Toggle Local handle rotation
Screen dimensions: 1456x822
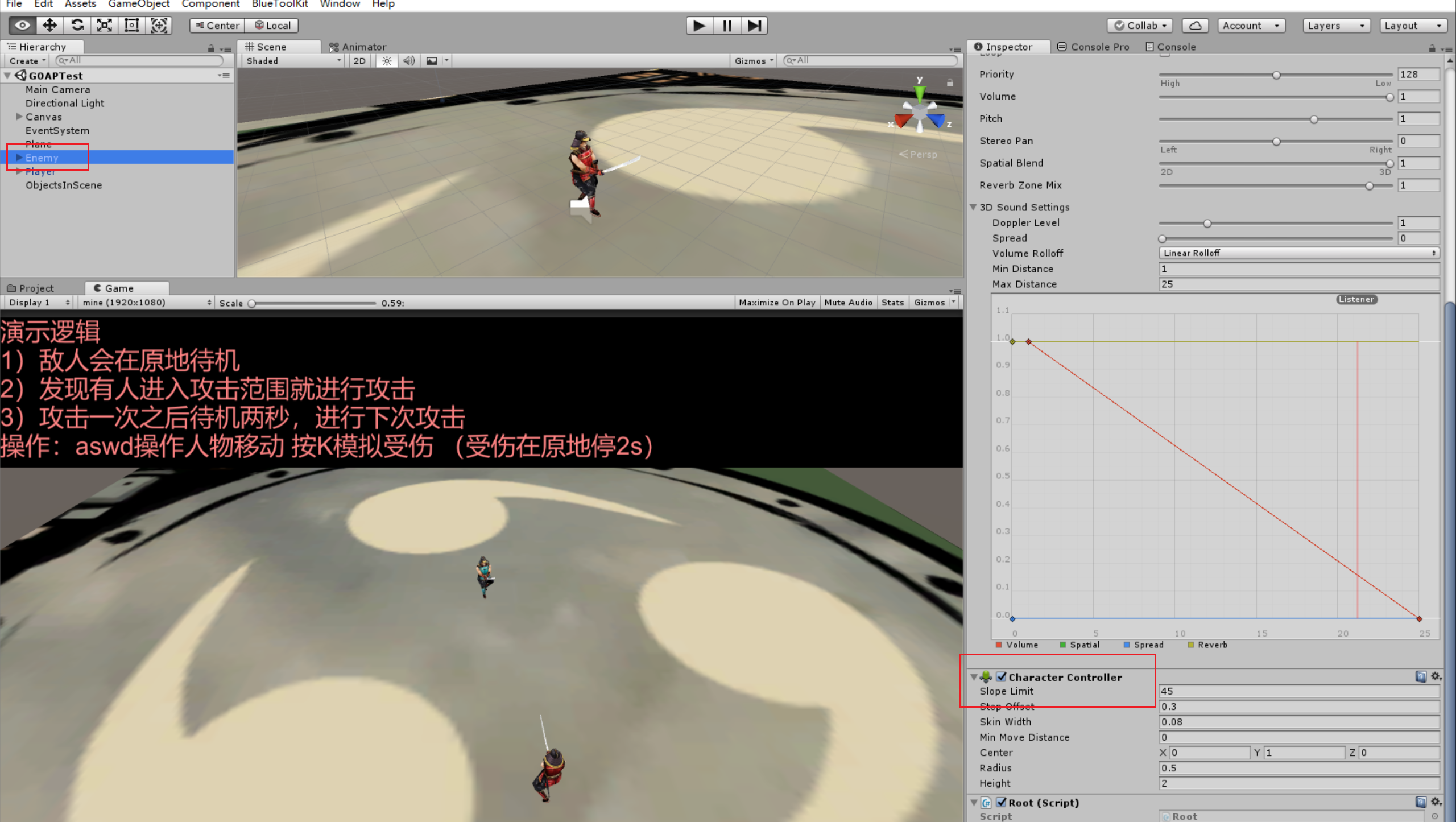click(x=272, y=26)
